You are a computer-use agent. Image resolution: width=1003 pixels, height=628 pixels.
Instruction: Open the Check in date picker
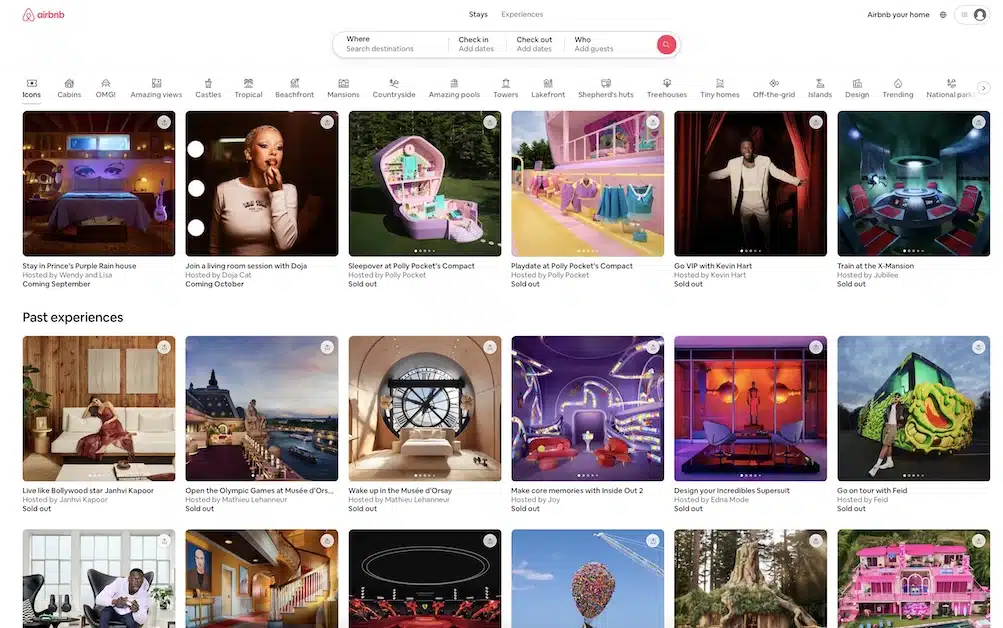476,44
